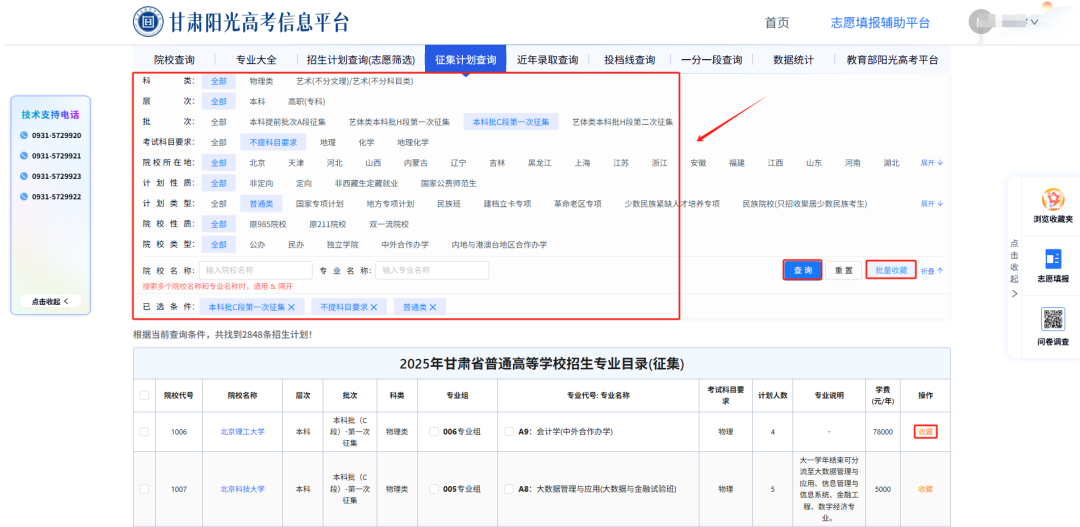Viewport: 1080px width, 527px height.
Task: Tick the 006专业组 checkbox
Action: 434,431
